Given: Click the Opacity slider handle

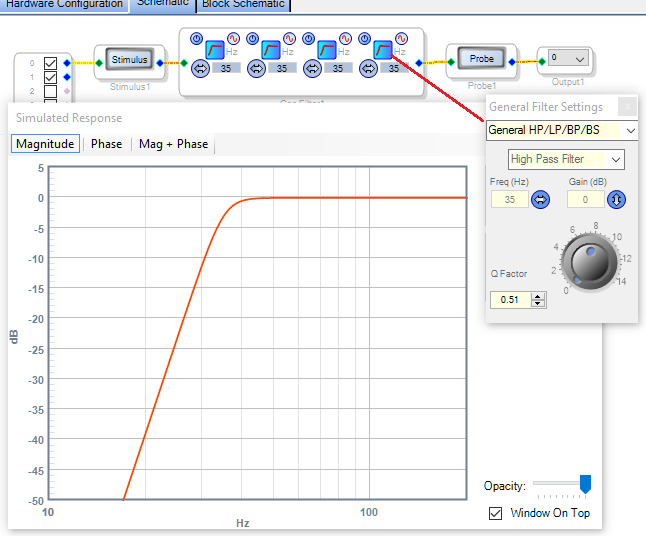Looking at the screenshot, I should click(x=585, y=484).
